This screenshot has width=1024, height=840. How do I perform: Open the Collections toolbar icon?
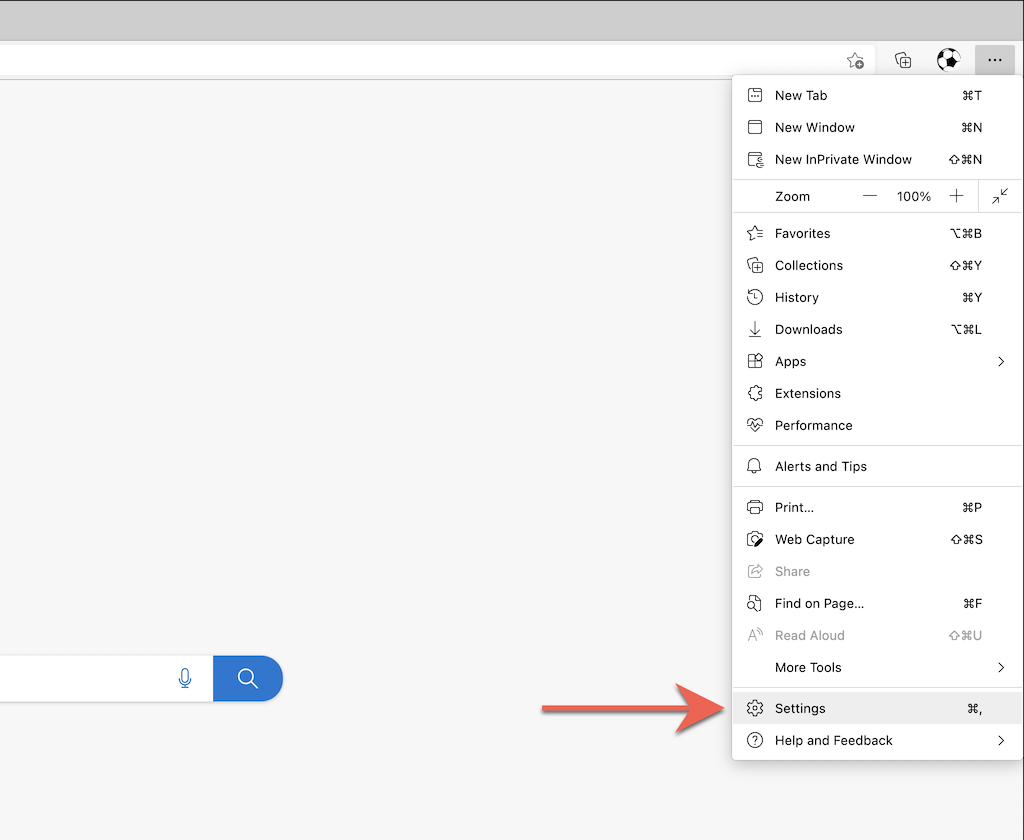(x=903, y=61)
